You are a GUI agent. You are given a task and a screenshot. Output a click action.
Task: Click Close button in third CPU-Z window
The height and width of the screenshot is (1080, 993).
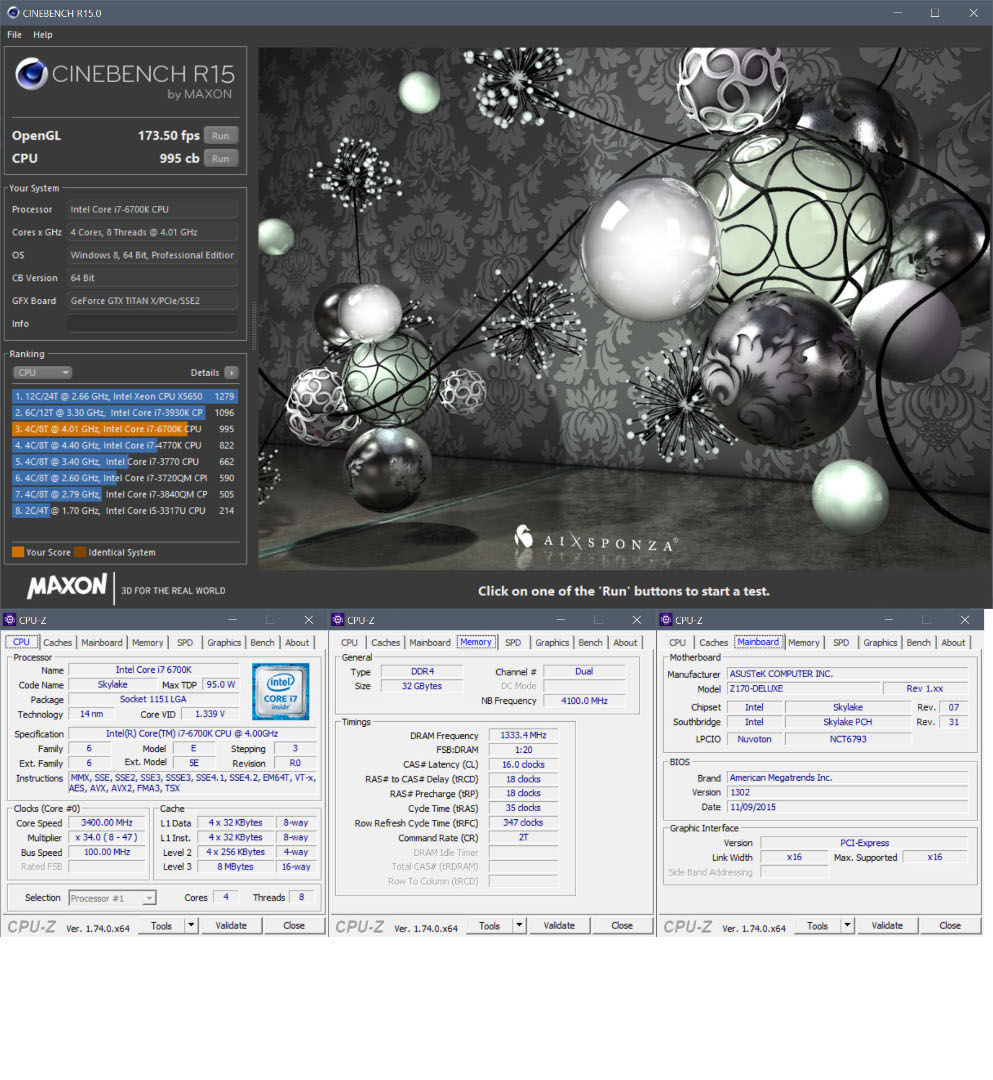pyautogui.click(x=950, y=926)
